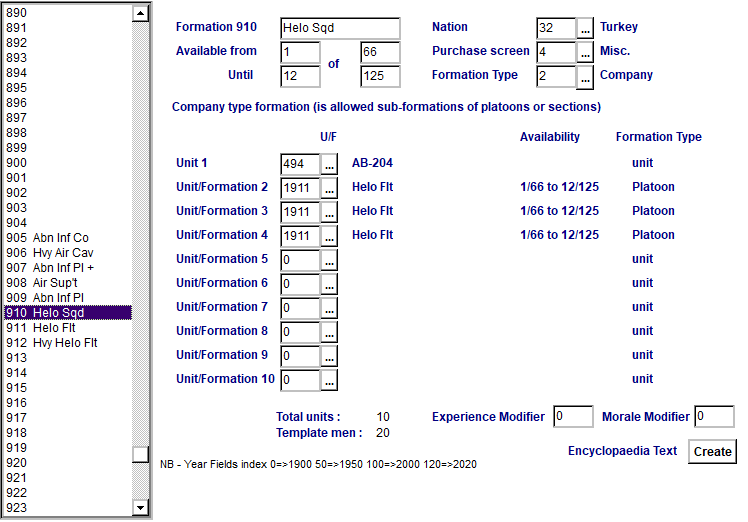Browse options for Unit/Formation 2
Viewport: 748px width, 522px height.
pyautogui.click(x=330, y=188)
